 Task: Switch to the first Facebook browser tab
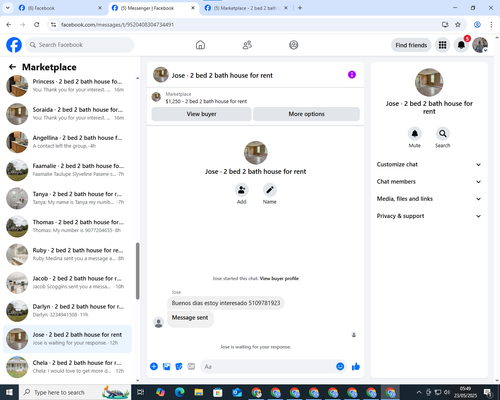point(60,8)
